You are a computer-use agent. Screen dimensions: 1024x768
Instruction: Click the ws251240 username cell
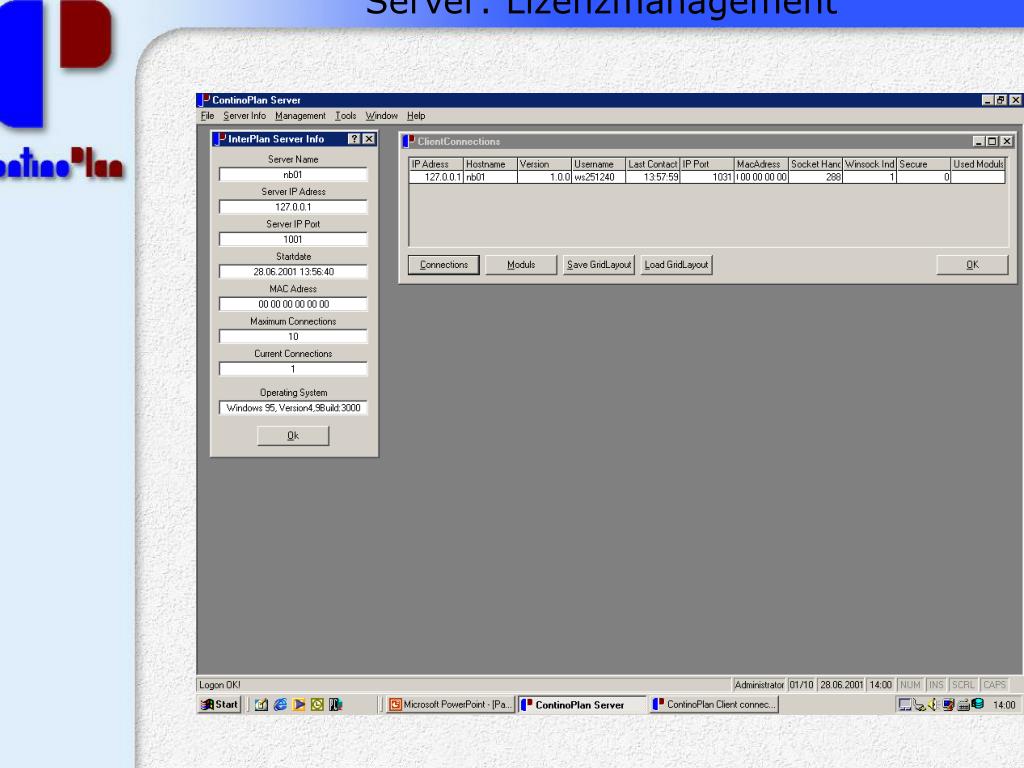[598, 177]
